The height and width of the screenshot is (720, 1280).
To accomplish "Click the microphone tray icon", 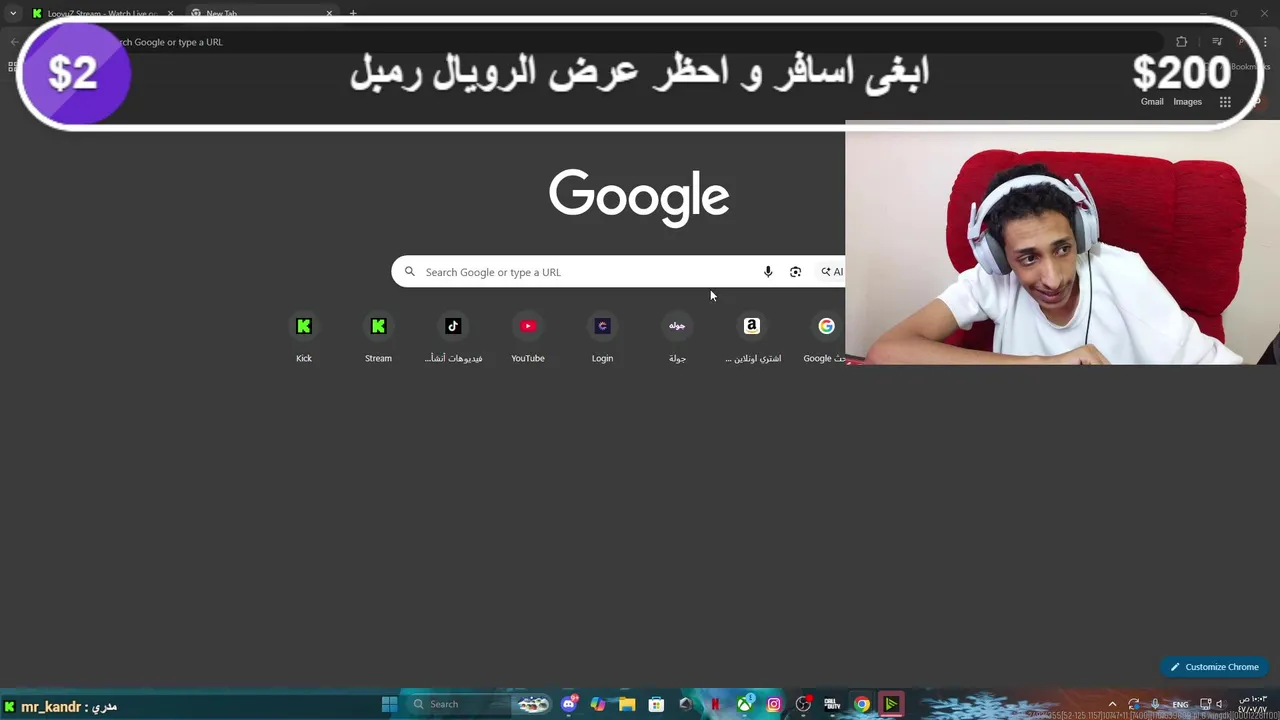I will click(1155, 704).
